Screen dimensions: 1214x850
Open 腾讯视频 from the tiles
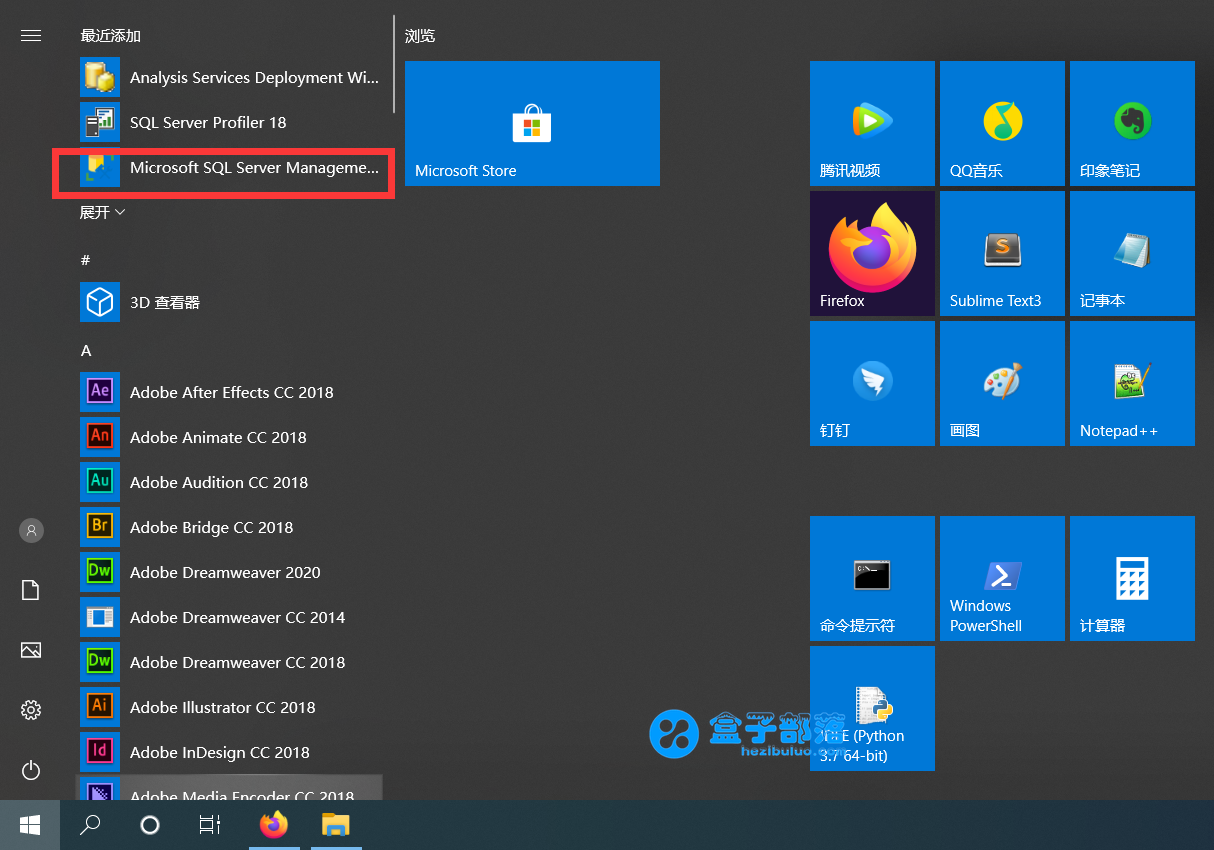[871, 123]
